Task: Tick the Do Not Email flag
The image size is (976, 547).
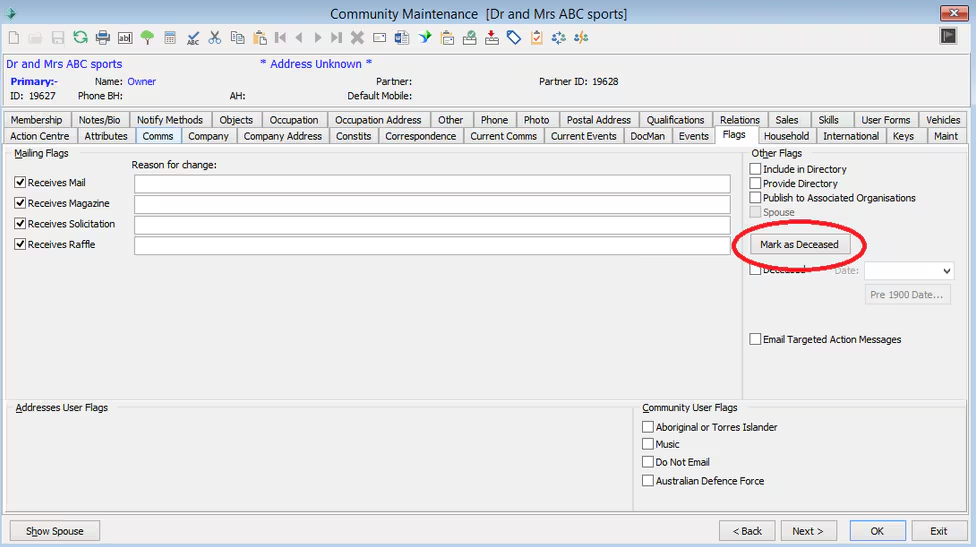Action: click(x=648, y=462)
